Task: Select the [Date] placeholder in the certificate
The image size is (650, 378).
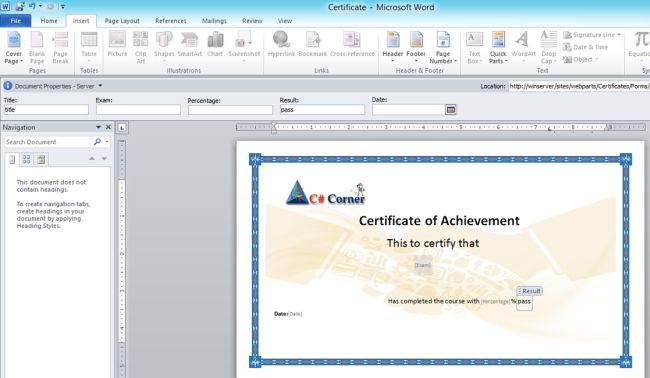Action: pos(295,314)
